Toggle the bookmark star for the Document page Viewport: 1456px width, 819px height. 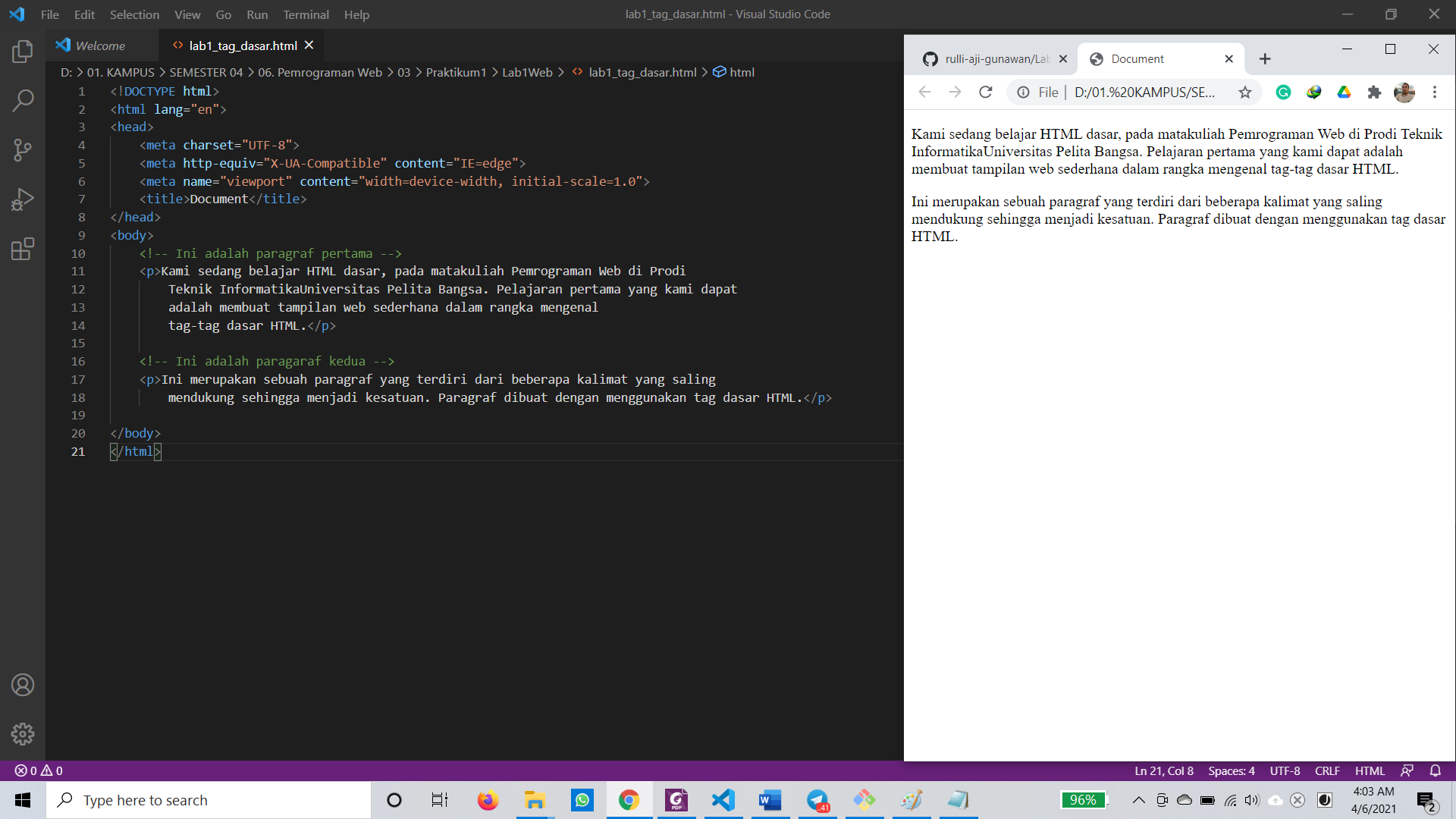coord(1244,92)
